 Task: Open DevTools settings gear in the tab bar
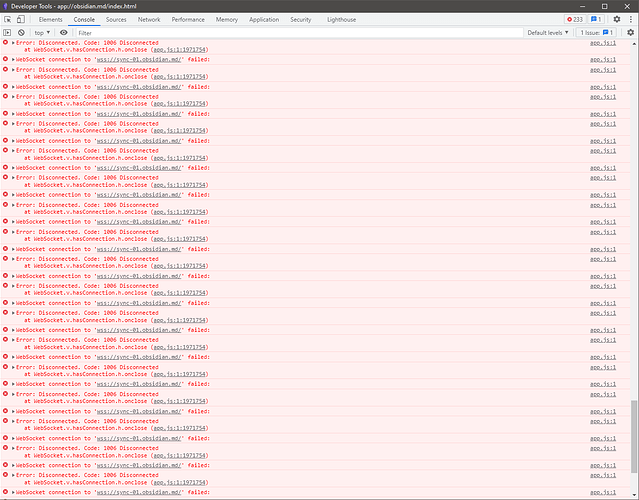[617, 19]
